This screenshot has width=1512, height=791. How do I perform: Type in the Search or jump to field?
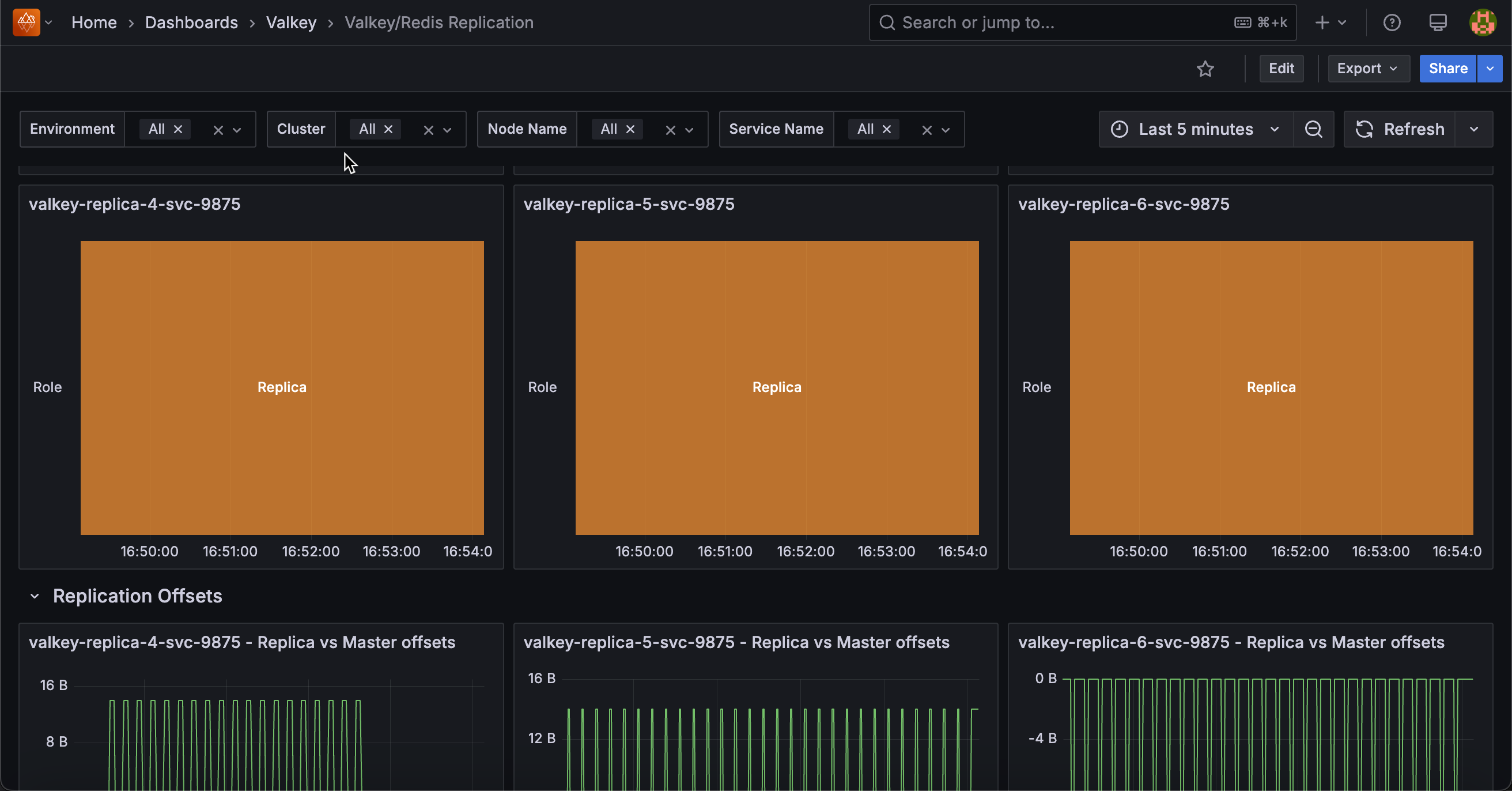pyautogui.click(x=1027, y=22)
